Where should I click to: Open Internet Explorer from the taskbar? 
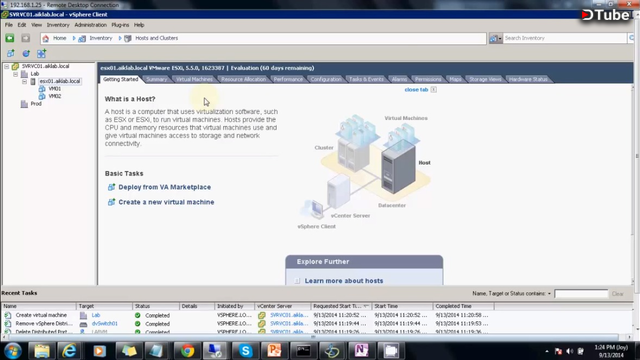[x=69, y=351]
